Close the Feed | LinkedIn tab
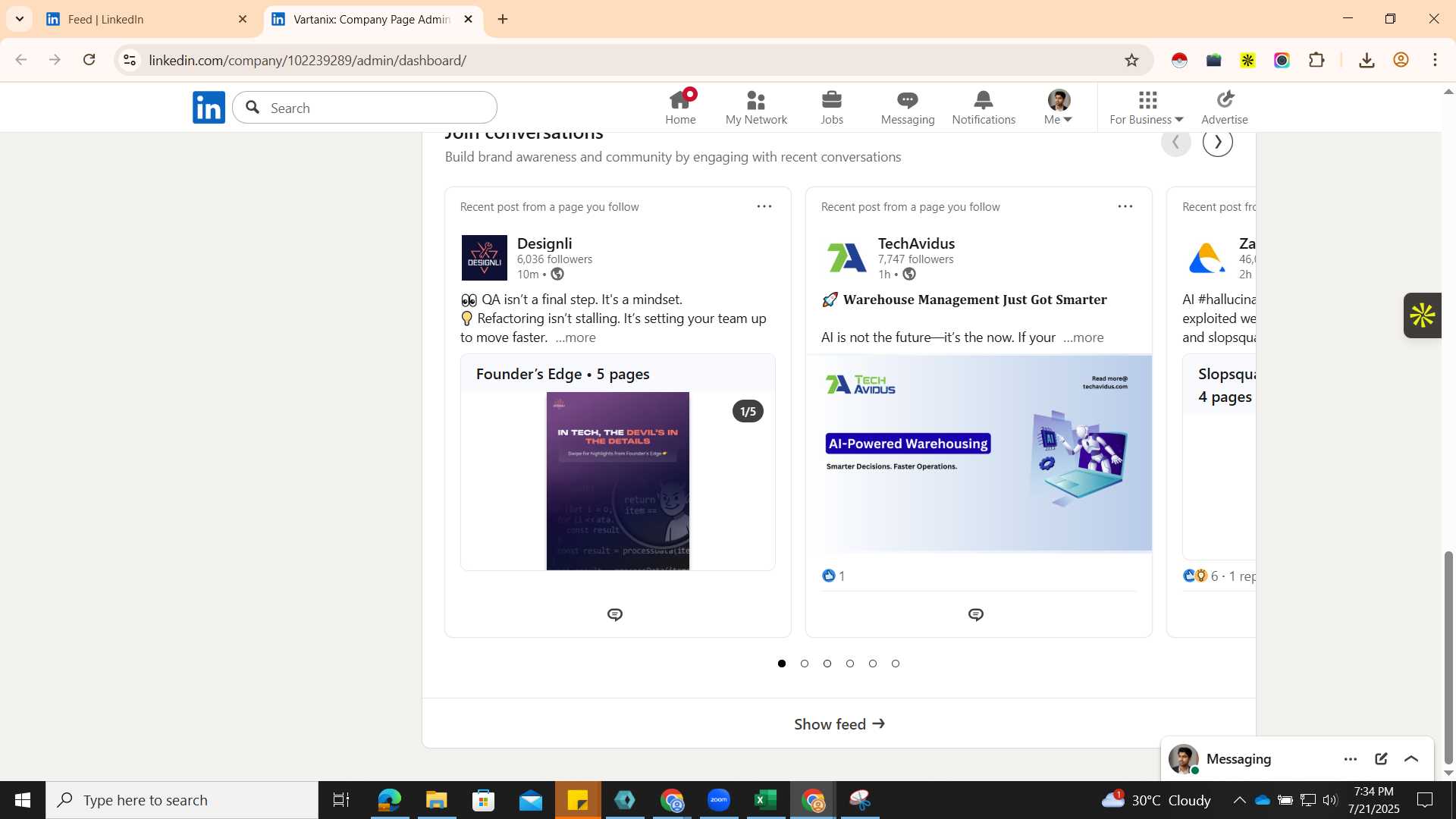 pos(243,19)
